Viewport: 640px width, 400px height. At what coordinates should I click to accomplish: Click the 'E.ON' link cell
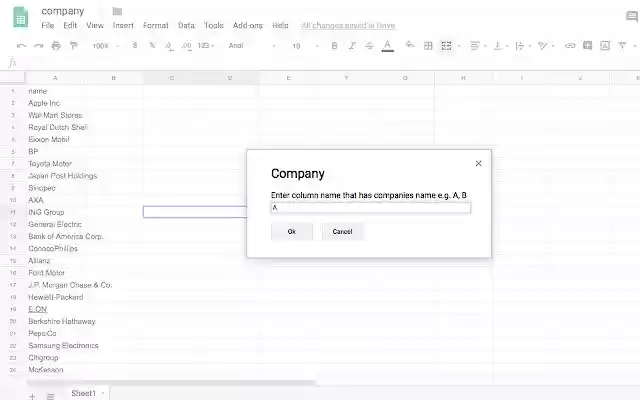[x=38, y=309]
